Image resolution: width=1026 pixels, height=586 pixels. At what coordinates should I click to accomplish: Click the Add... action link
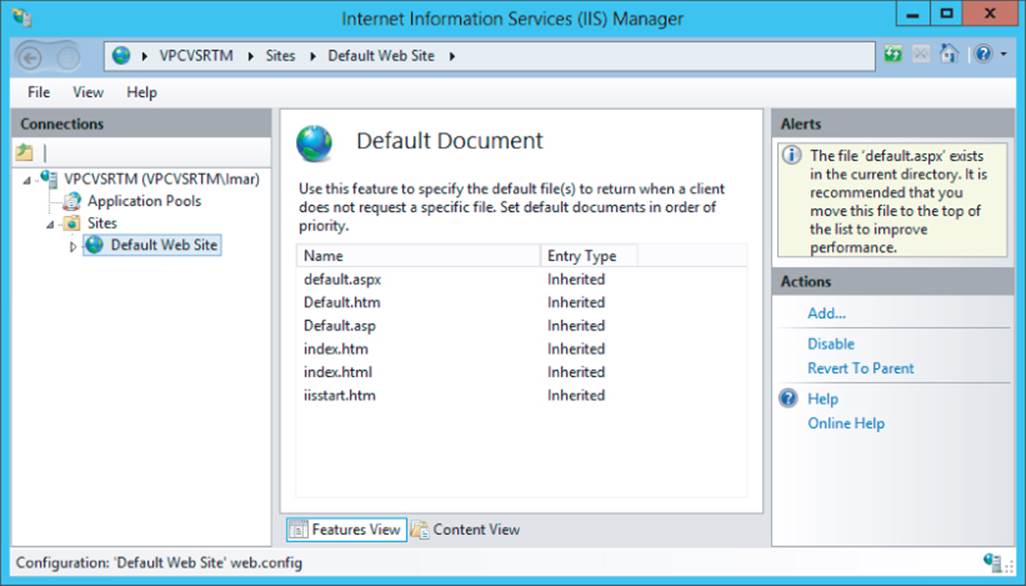coord(826,313)
